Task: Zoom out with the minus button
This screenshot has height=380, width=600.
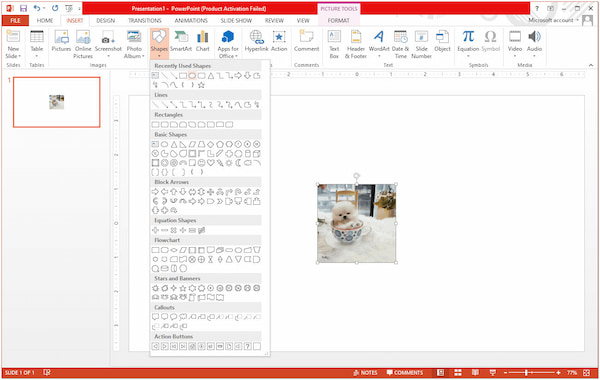Action: click(x=505, y=373)
